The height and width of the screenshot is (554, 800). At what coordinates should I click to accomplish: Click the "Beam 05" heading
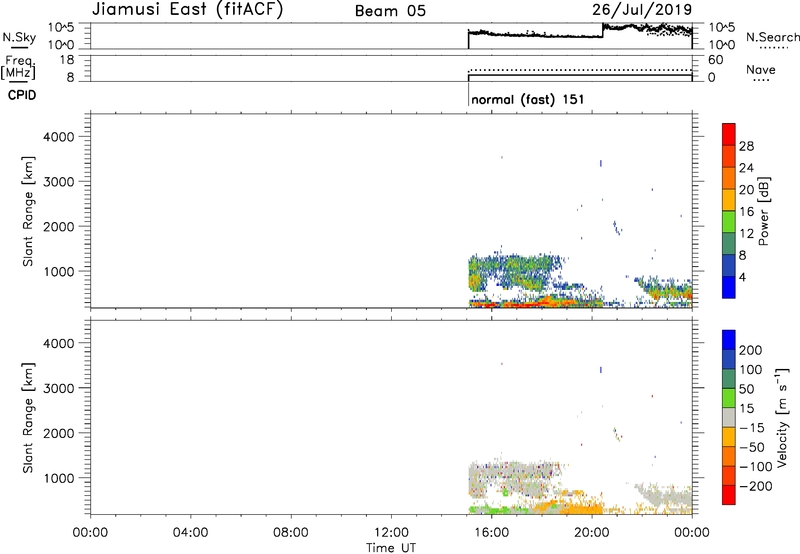click(390, 11)
